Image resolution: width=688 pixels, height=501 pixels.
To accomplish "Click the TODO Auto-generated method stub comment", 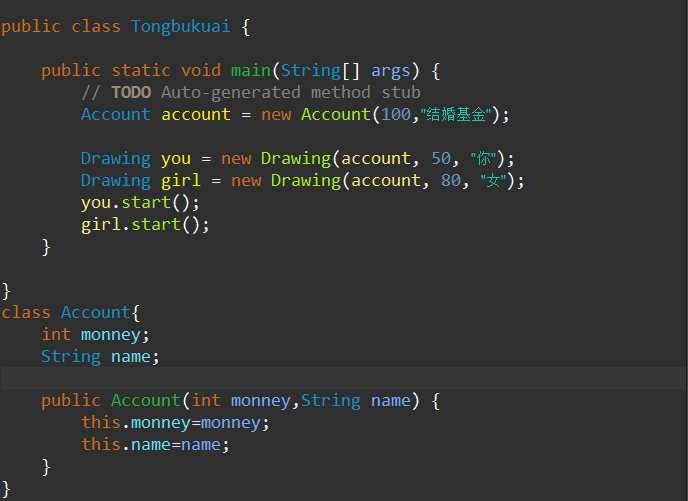I will pos(251,93).
